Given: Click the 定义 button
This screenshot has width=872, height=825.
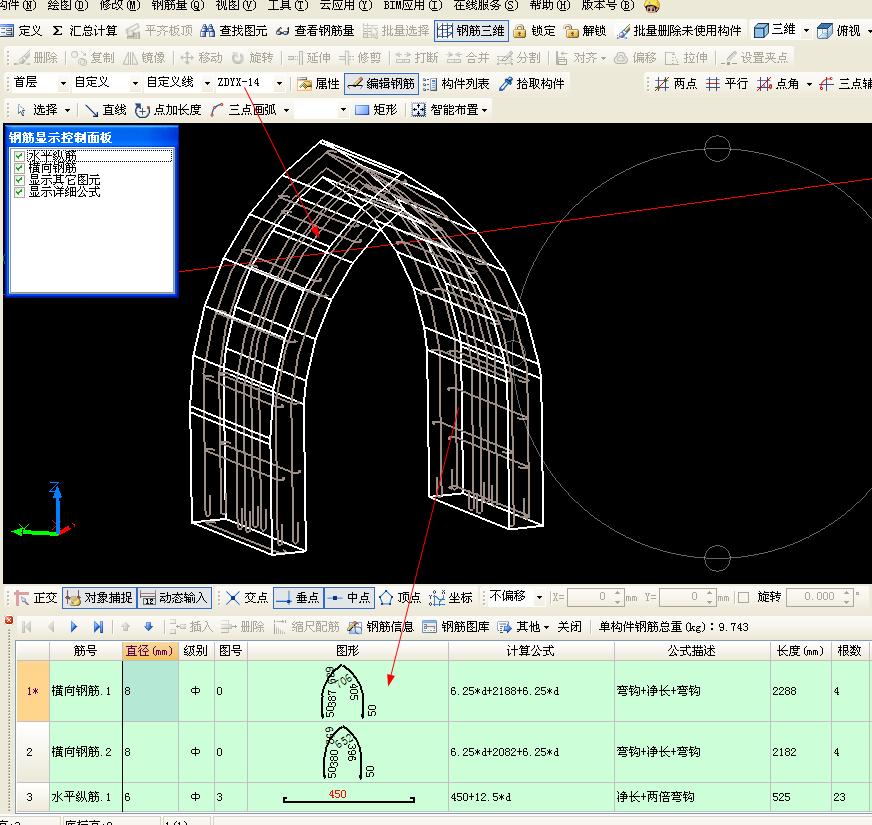Looking at the screenshot, I should tap(22, 31).
